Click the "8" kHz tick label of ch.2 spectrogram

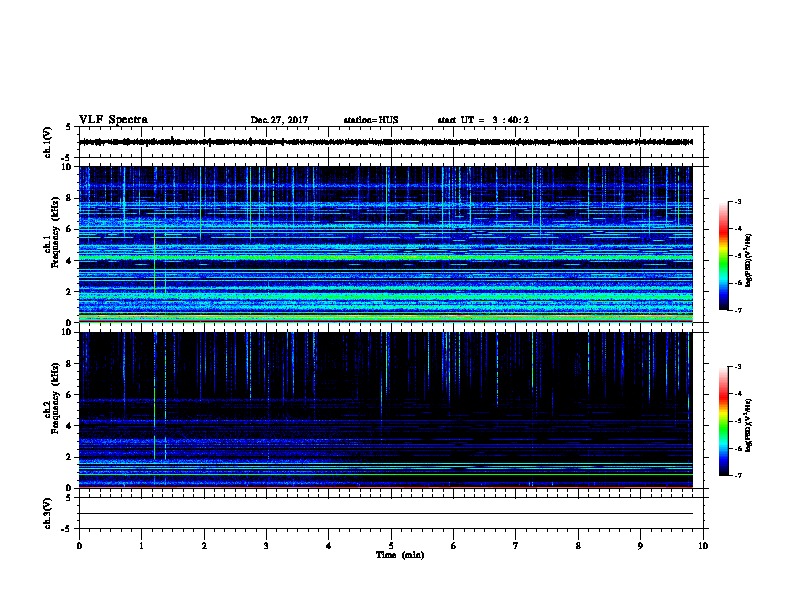[68, 364]
